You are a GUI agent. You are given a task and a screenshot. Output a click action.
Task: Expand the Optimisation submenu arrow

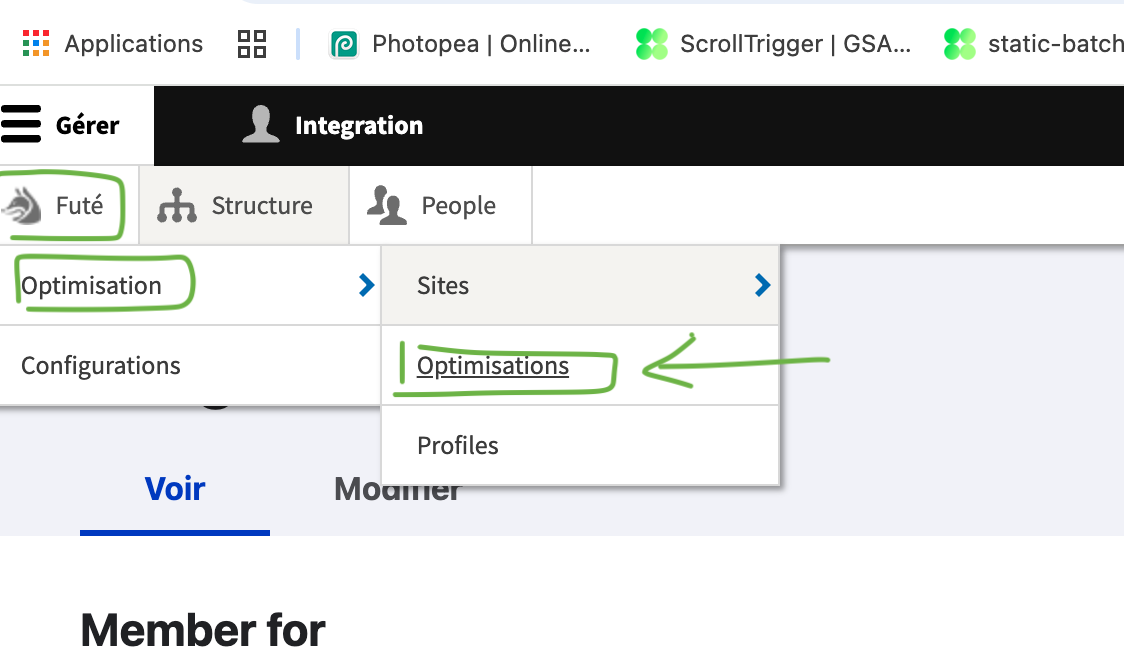tap(366, 286)
